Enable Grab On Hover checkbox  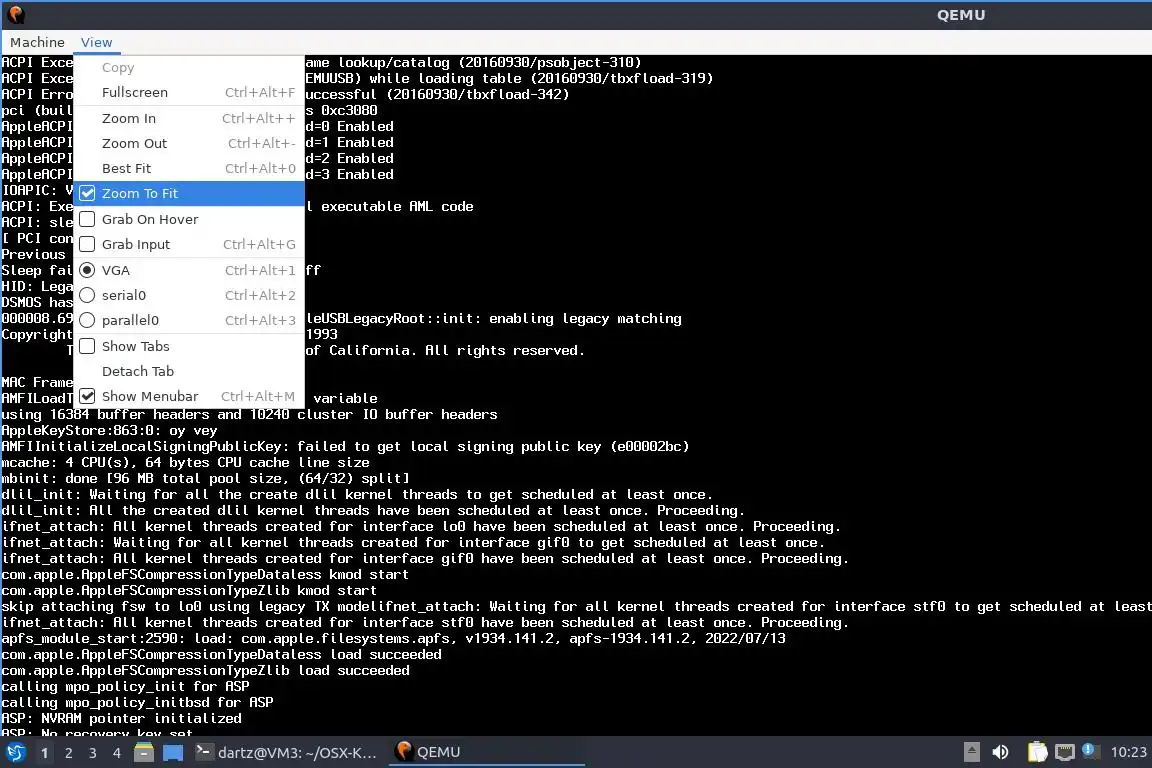click(x=189, y=219)
